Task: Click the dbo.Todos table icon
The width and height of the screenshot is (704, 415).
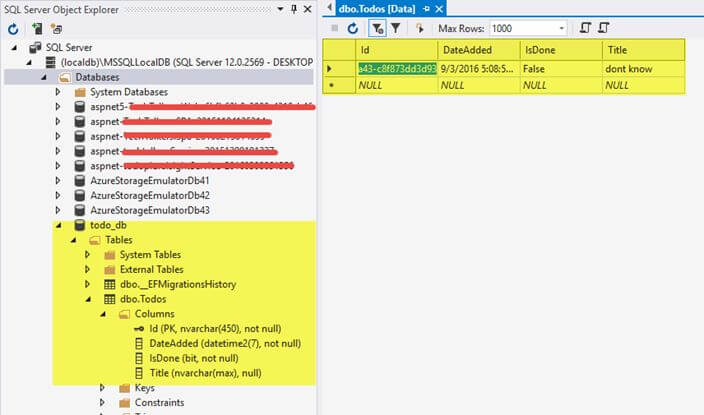Action: tap(110, 299)
